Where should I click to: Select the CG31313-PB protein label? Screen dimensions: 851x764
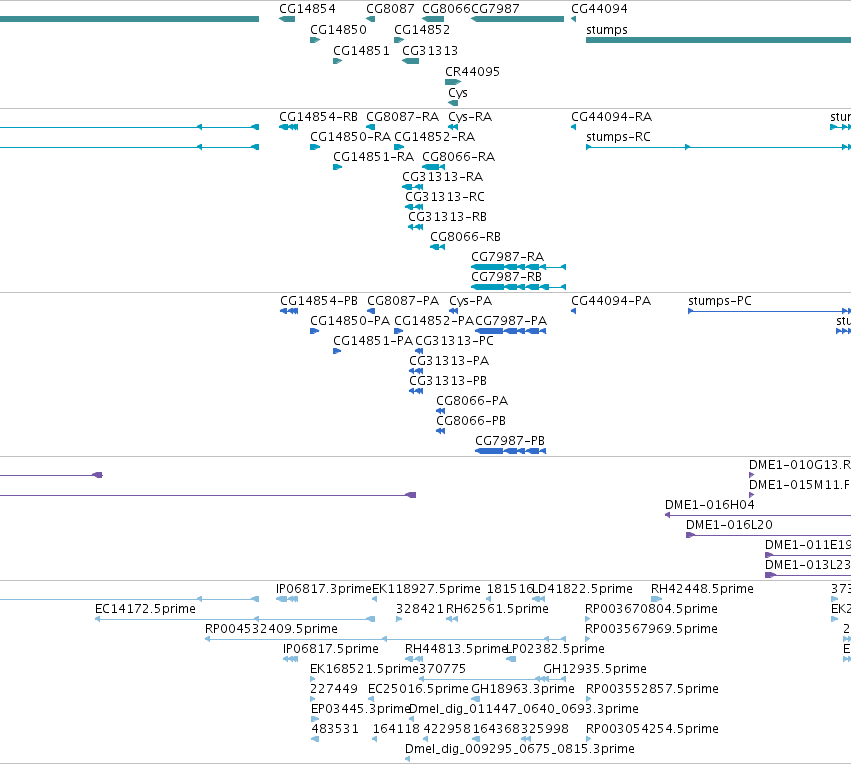coord(448,381)
